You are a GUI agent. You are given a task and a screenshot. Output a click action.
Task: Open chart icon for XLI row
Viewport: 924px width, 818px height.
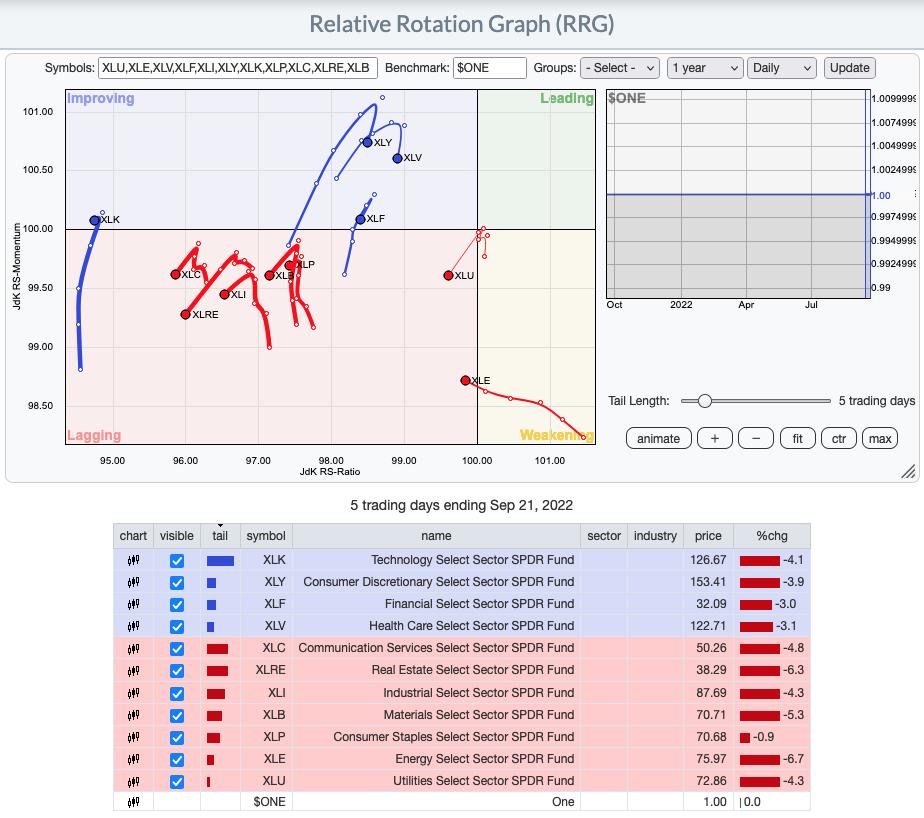[x=134, y=693]
